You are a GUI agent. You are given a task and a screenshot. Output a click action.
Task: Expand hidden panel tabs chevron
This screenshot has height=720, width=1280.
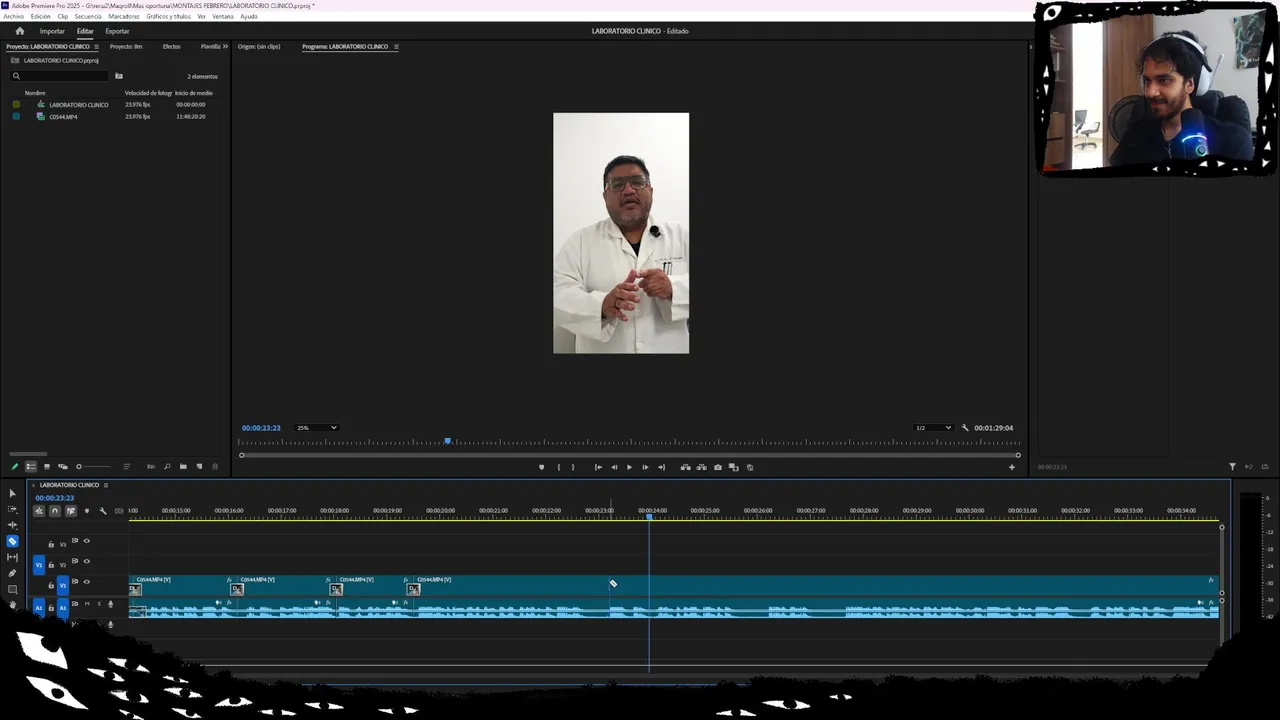[226, 47]
